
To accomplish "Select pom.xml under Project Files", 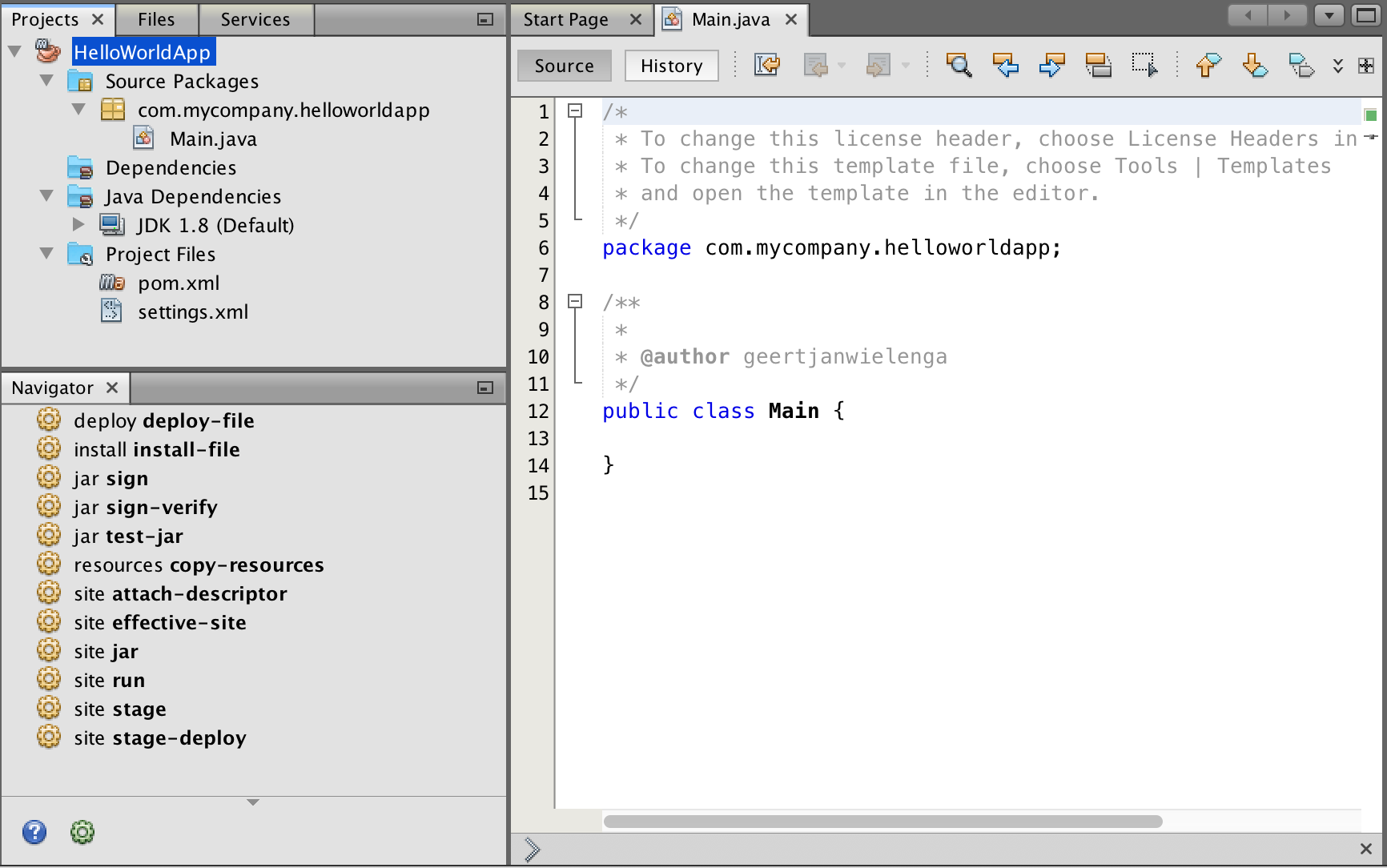I will [x=179, y=283].
